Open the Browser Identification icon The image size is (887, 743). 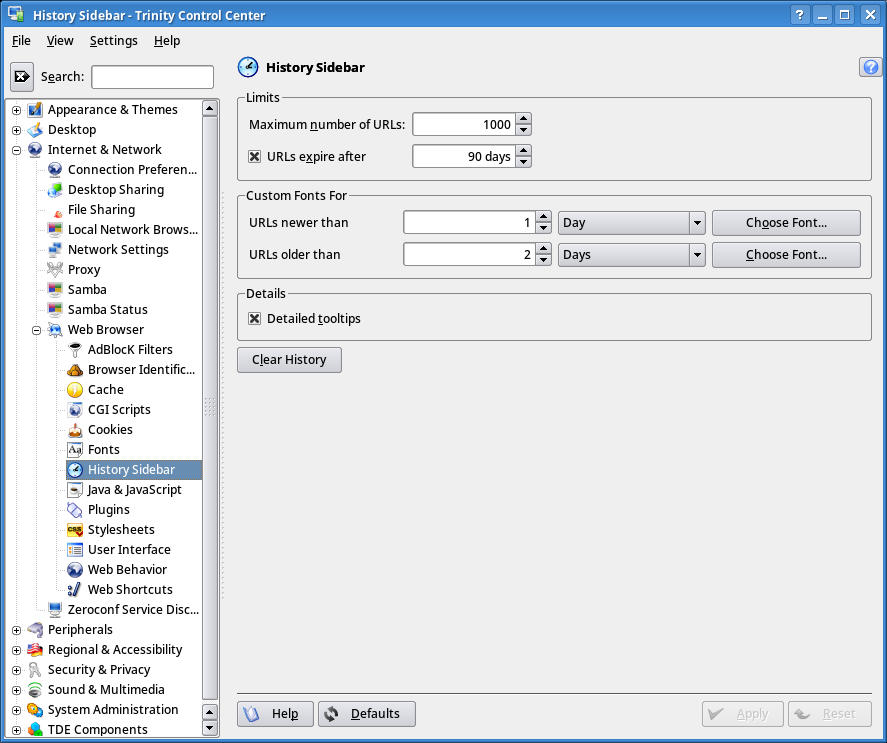click(75, 370)
